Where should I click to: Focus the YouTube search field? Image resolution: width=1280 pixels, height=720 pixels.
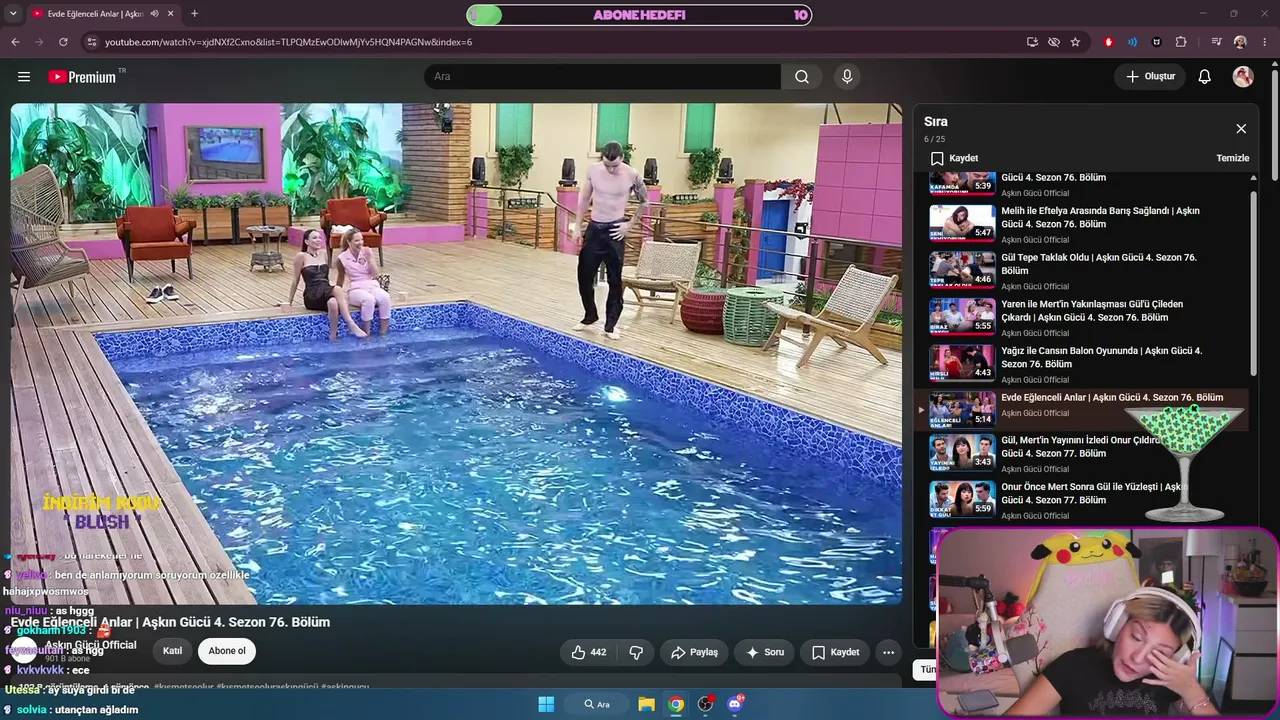[602, 77]
